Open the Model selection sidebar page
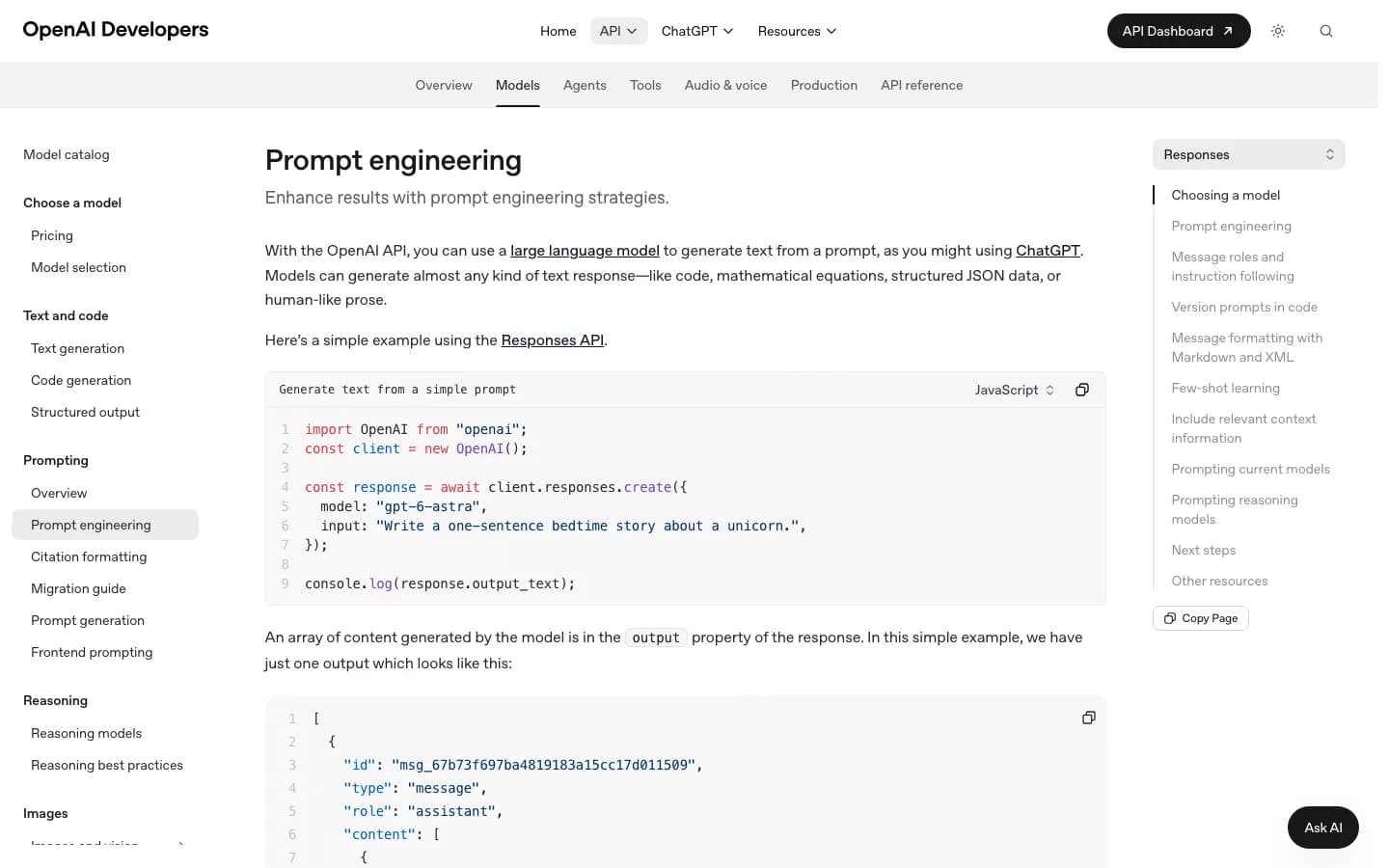 click(x=79, y=267)
